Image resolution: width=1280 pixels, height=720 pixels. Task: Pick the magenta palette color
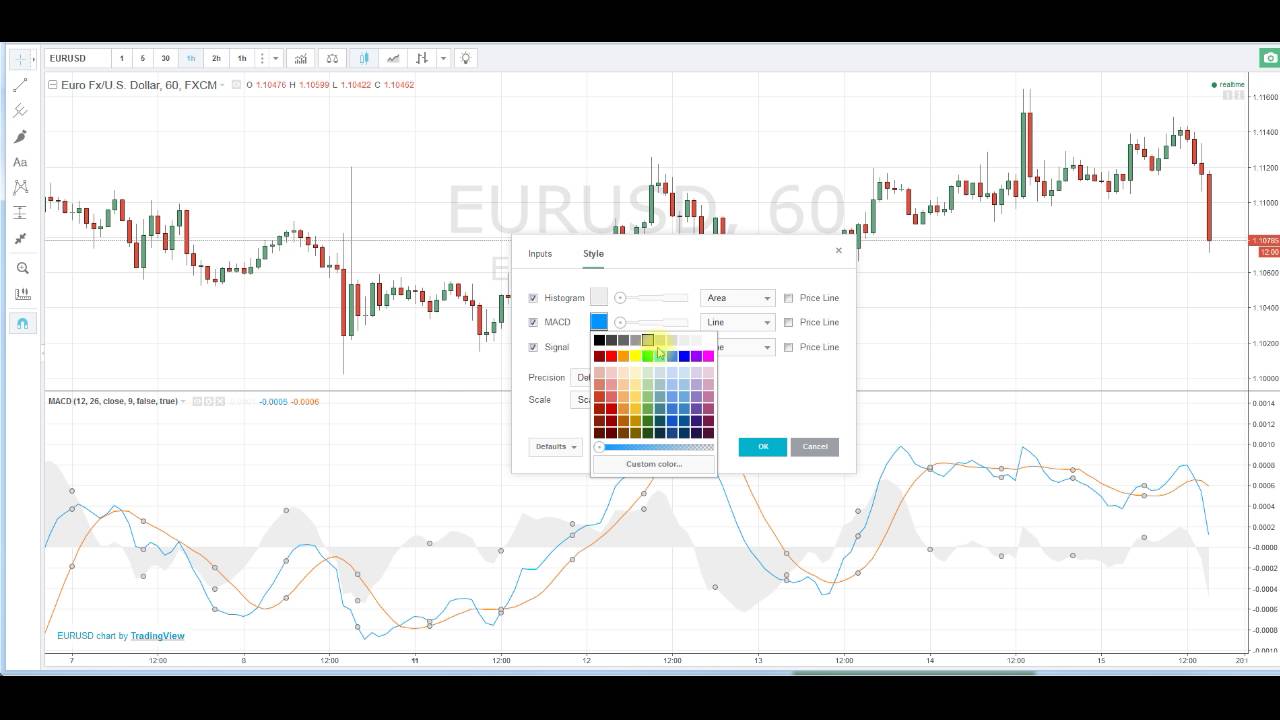(x=708, y=356)
